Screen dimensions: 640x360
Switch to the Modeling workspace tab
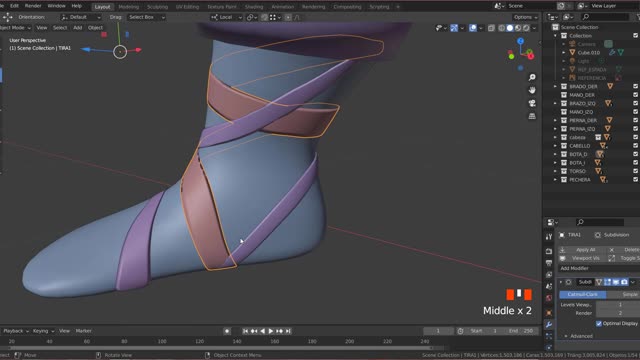129,7
